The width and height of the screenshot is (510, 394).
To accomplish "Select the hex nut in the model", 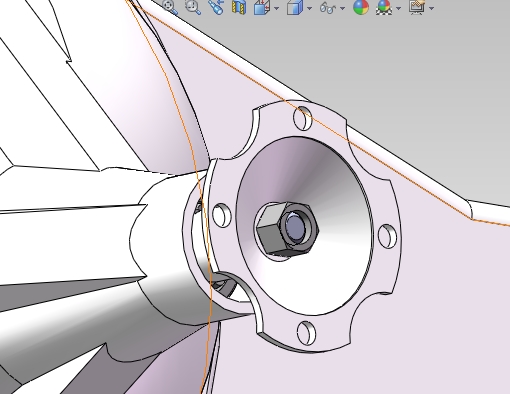I will point(288,229).
